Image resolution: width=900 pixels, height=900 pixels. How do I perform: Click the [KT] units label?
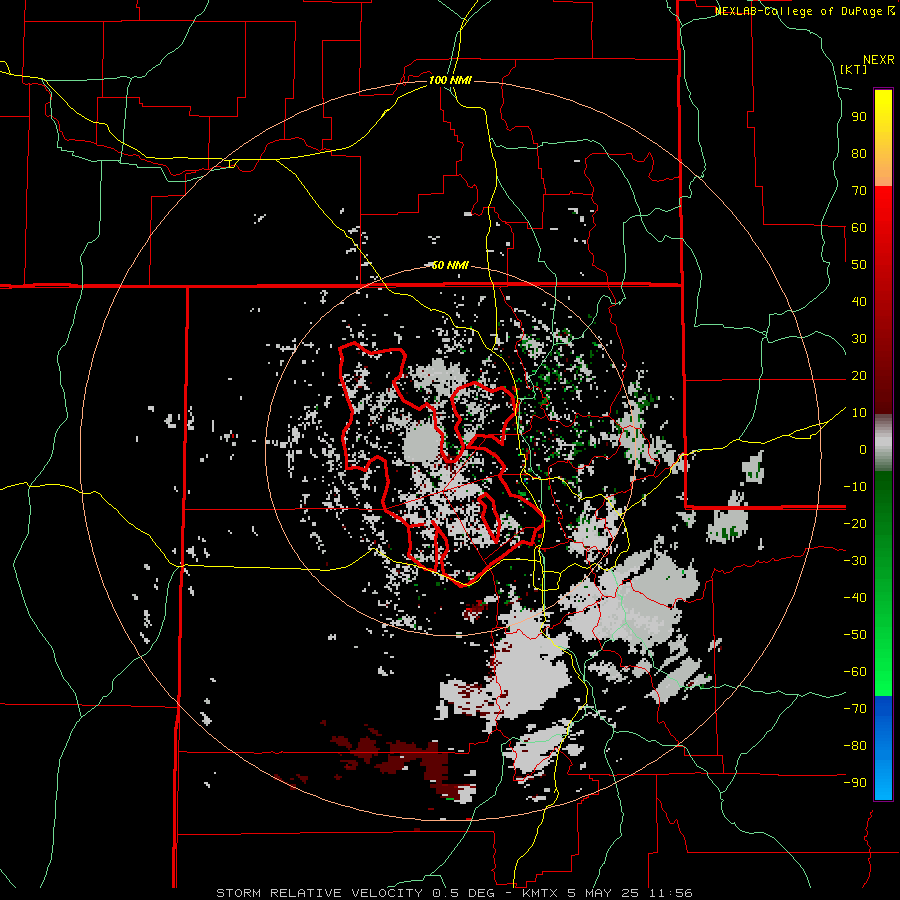[x=854, y=69]
